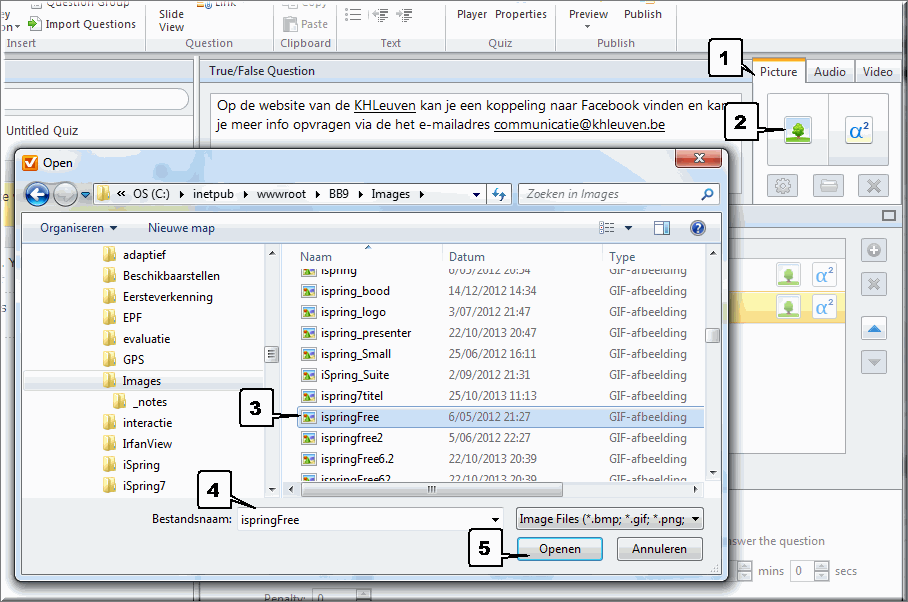
Task: Expand the view options dropdown arrow
Action: 628,228
